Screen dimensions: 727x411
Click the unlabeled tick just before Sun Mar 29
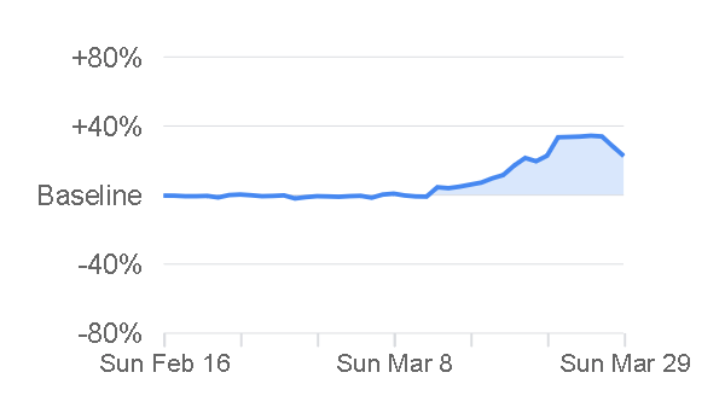pyautogui.click(x=548, y=340)
